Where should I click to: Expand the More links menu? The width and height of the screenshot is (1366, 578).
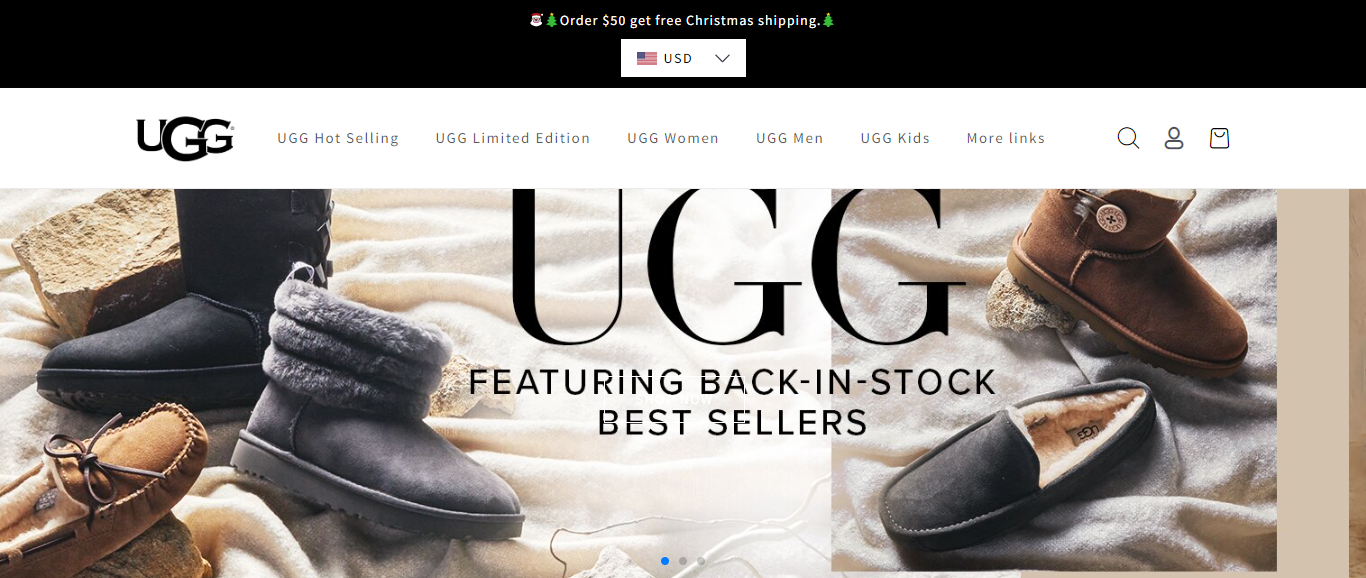1006,138
